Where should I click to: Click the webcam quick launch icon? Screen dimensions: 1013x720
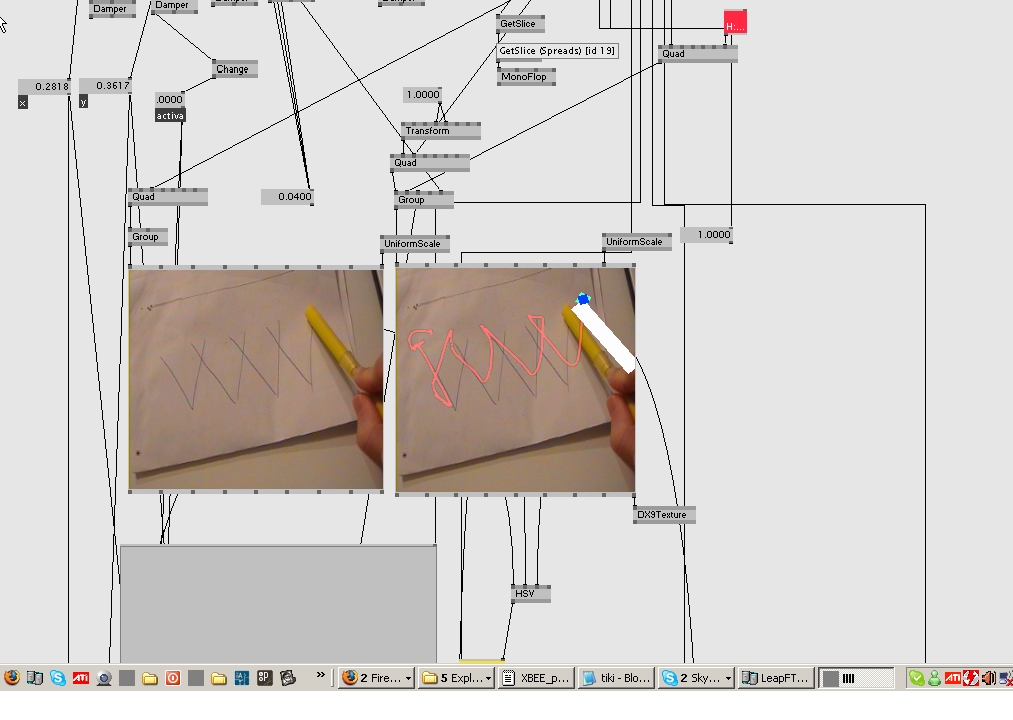(104, 678)
